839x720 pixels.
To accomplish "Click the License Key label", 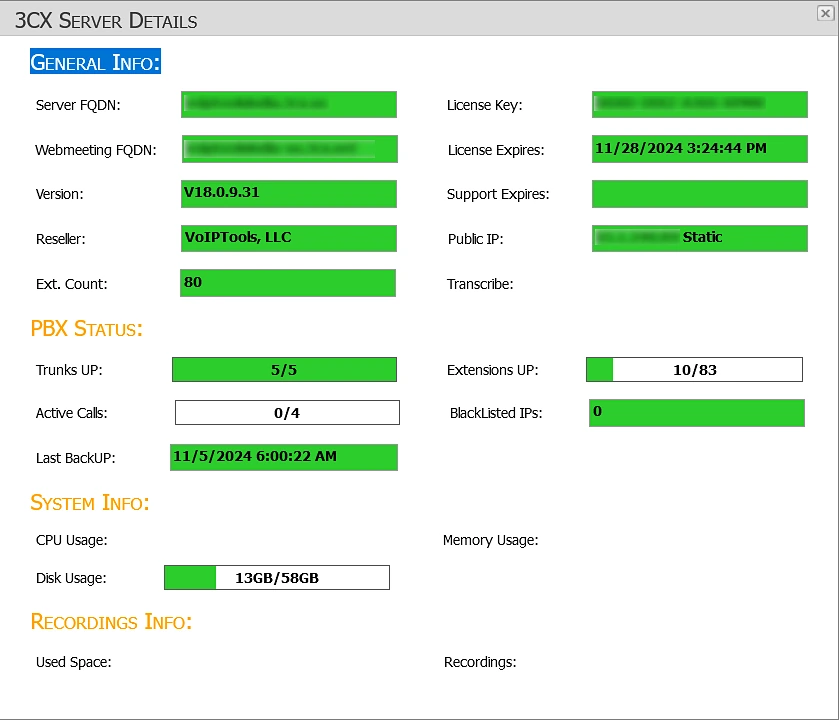I will point(485,105).
